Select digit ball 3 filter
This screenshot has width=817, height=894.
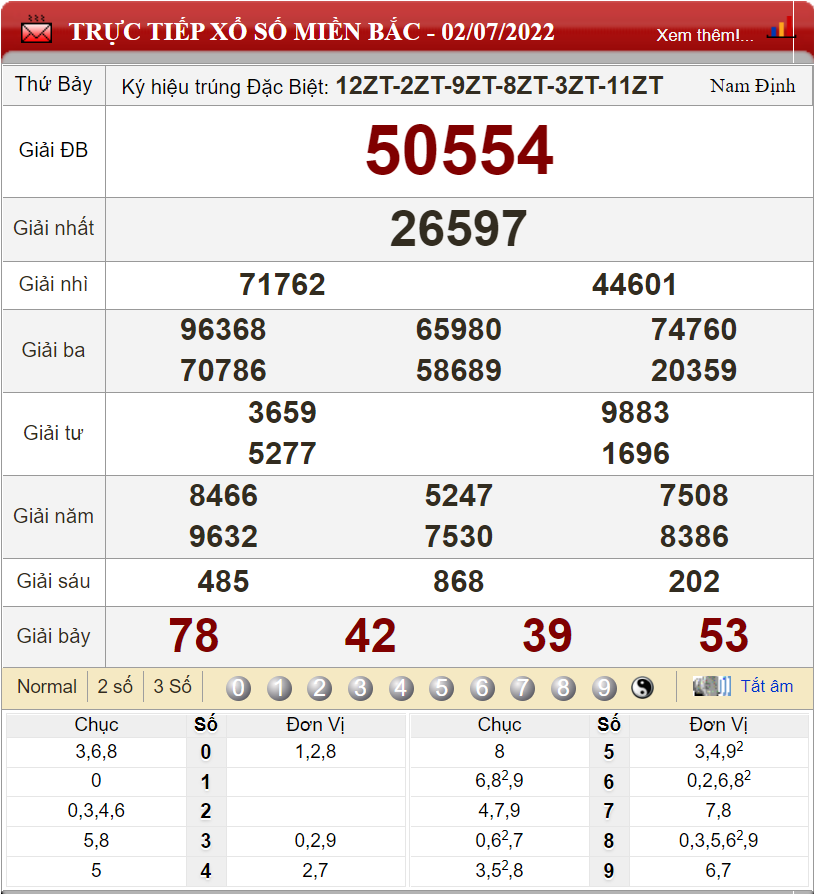tap(360, 688)
